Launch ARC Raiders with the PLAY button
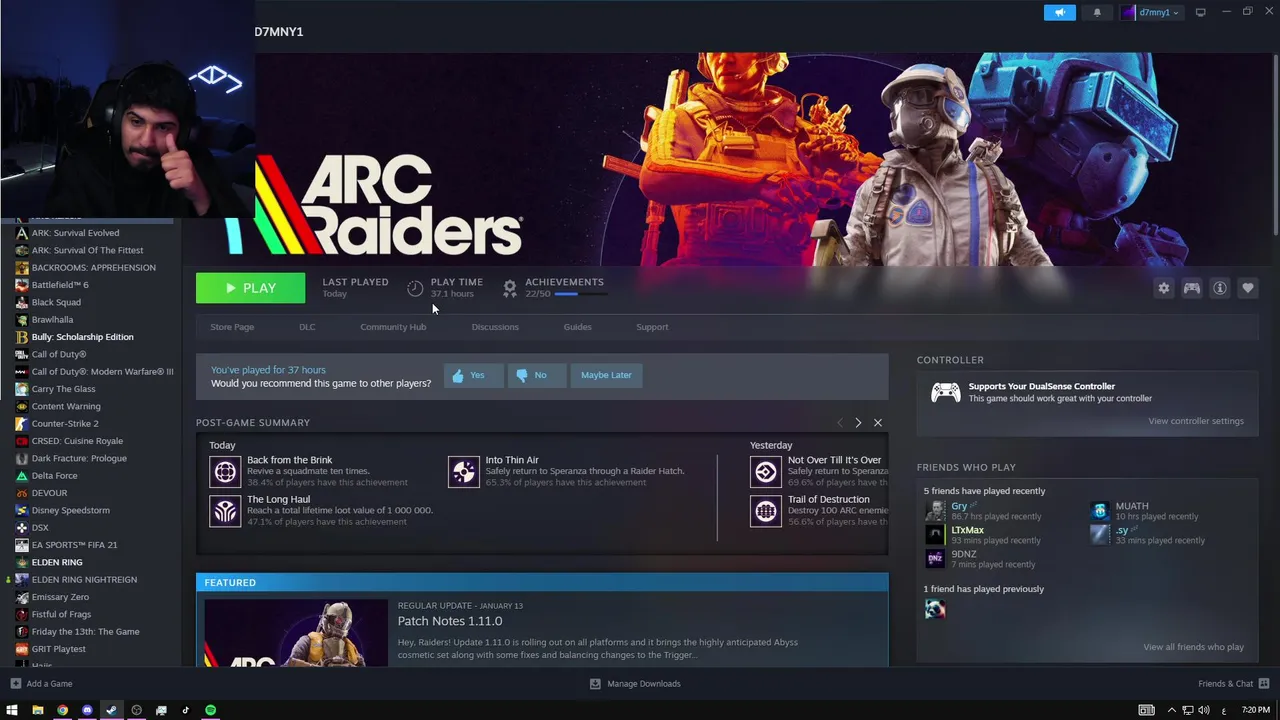 pyautogui.click(x=250, y=288)
